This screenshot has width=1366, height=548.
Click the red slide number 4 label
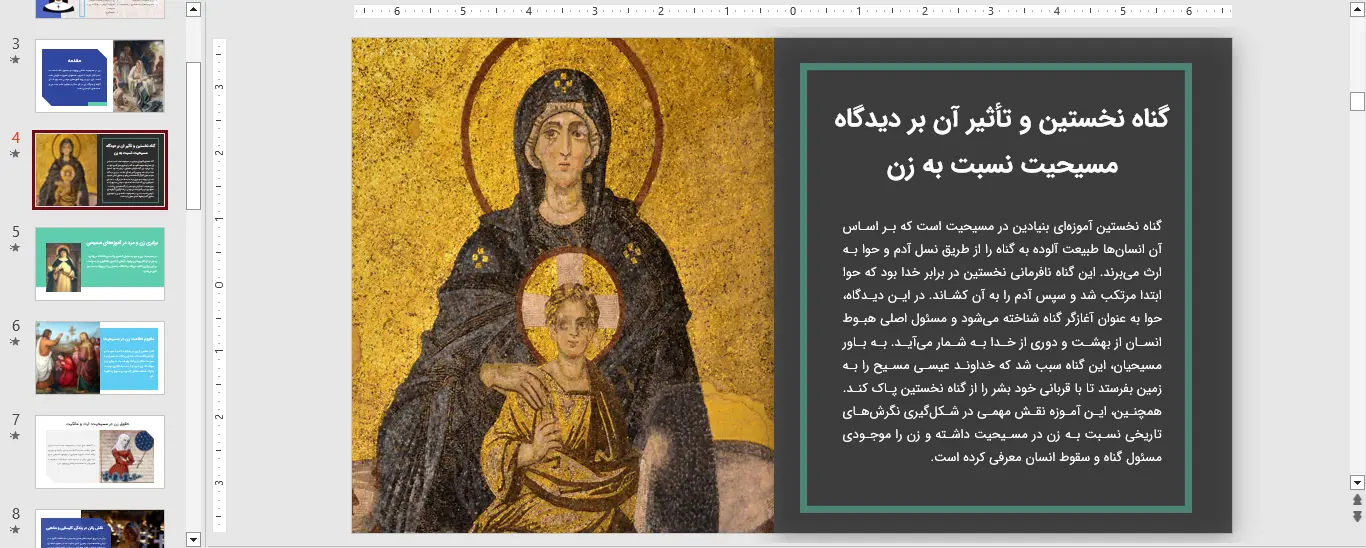15,138
